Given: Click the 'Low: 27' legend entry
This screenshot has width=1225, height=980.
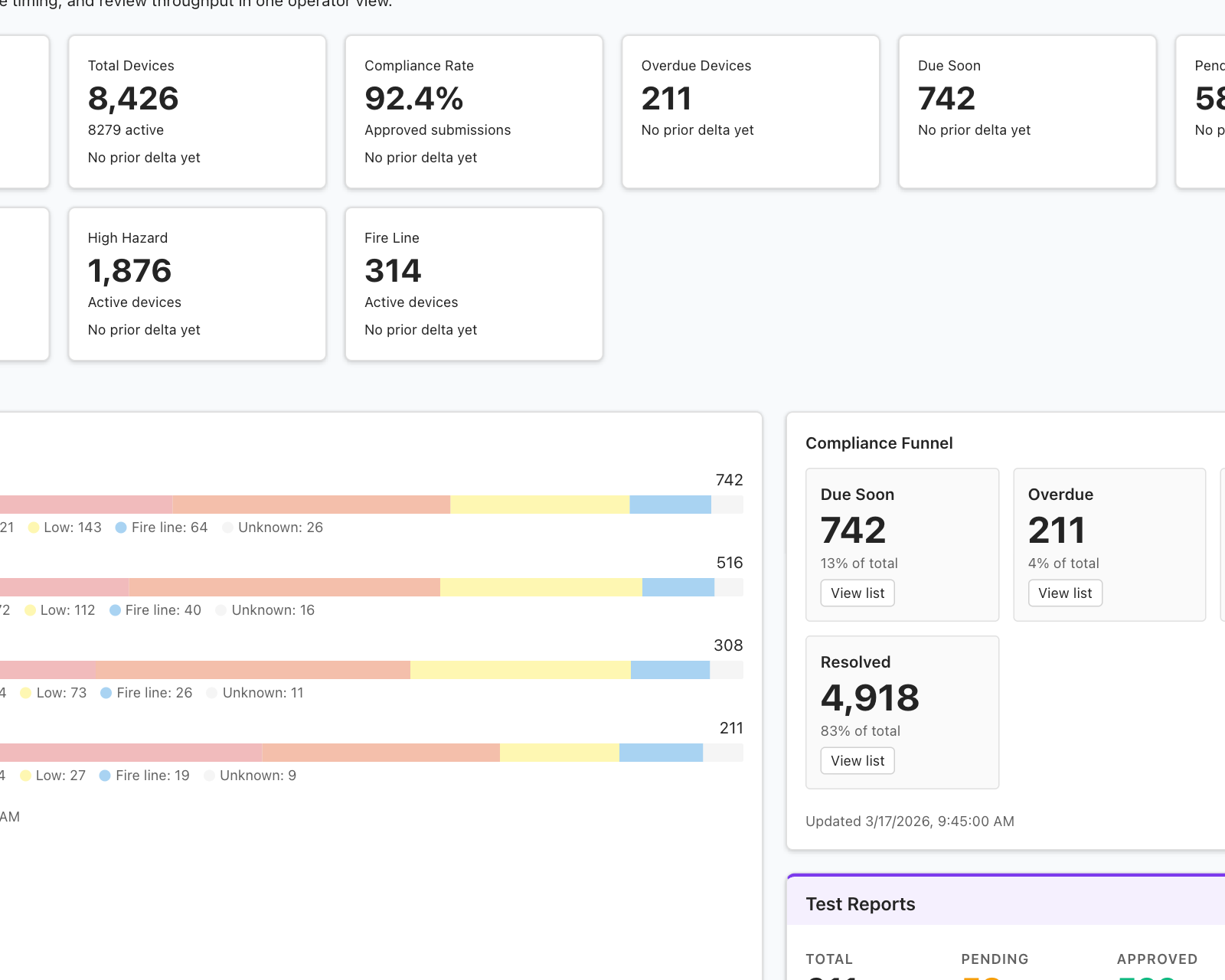Looking at the screenshot, I should tap(53, 776).
